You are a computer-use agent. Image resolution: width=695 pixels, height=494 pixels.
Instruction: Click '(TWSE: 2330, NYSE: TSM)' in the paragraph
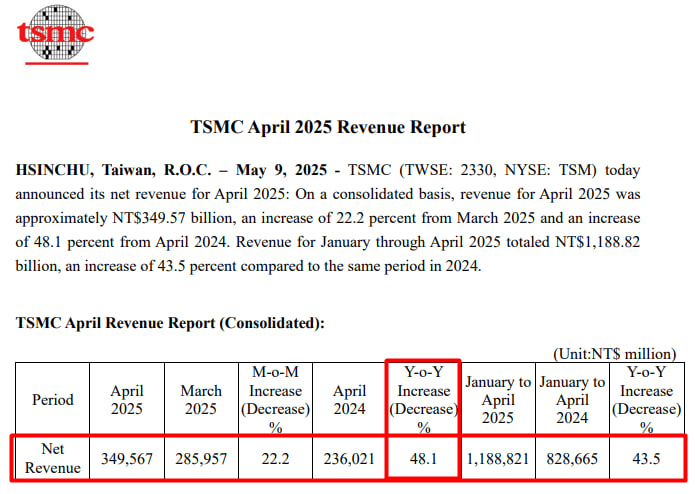pos(498,170)
